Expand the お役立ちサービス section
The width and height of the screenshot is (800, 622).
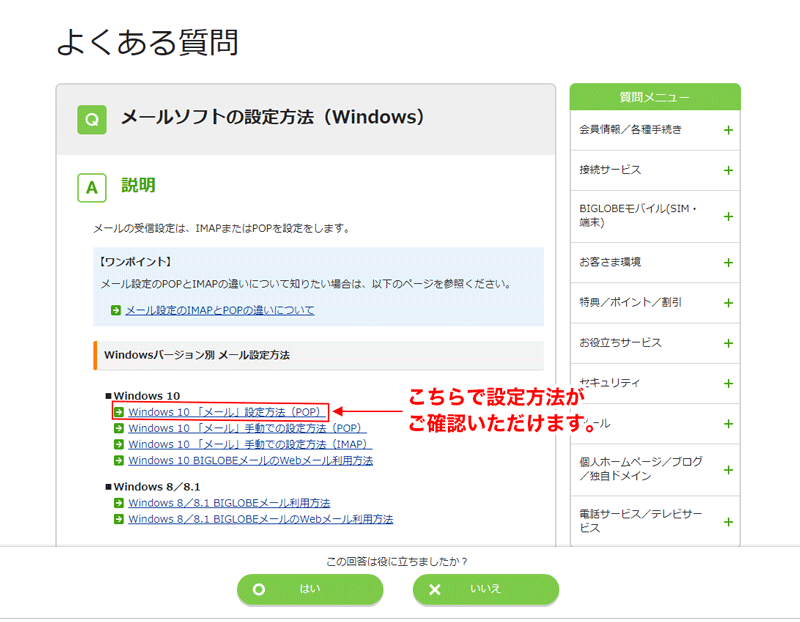coord(726,343)
